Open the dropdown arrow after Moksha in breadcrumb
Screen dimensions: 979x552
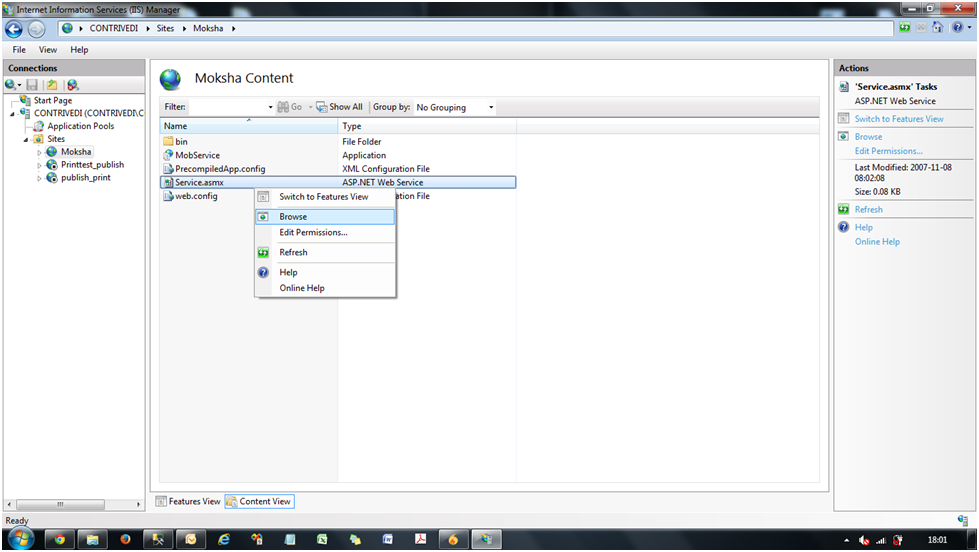pyautogui.click(x=234, y=29)
